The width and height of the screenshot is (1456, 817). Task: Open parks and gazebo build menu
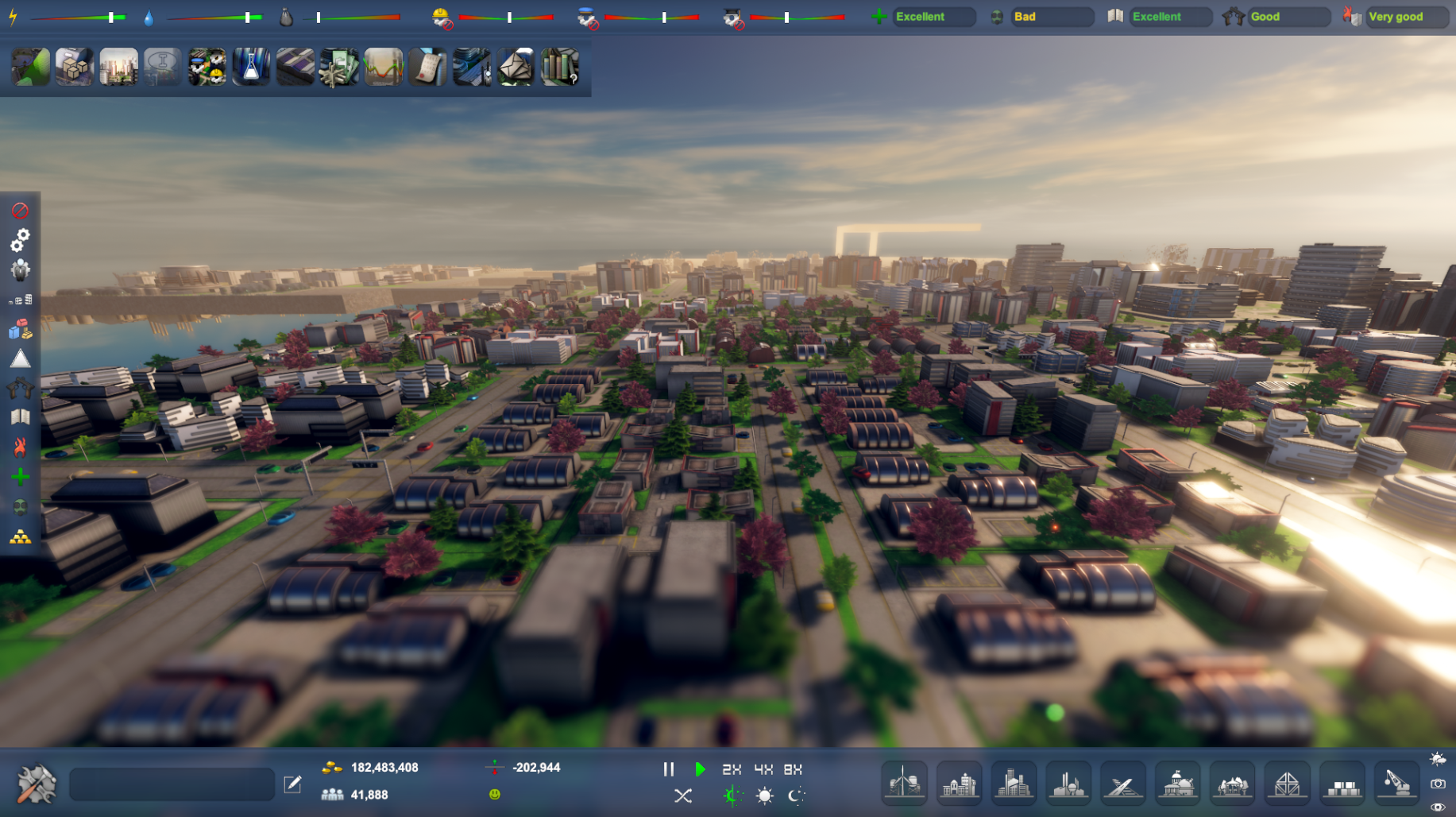click(x=1232, y=784)
